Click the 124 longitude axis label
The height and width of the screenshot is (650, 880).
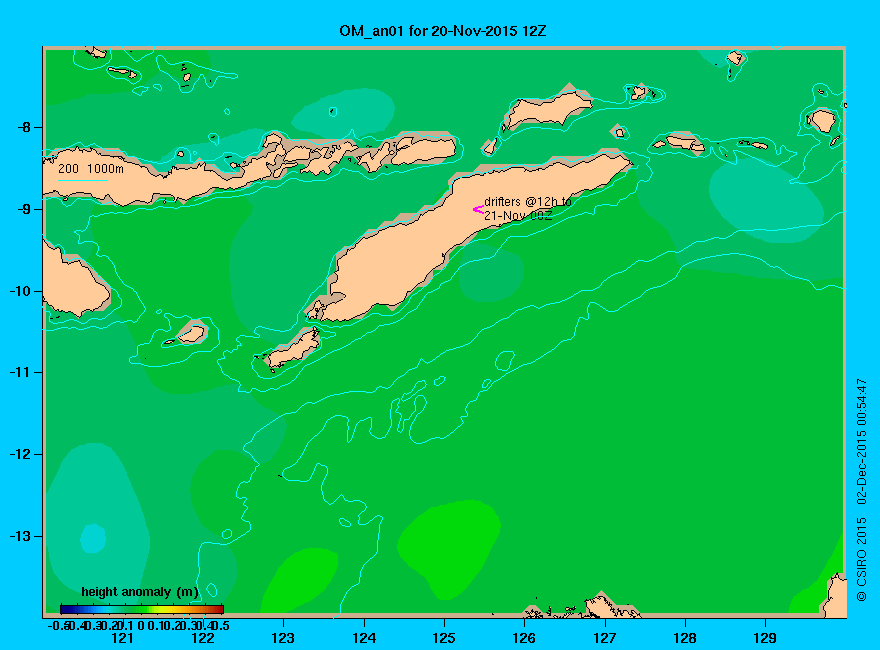pos(364,638)
